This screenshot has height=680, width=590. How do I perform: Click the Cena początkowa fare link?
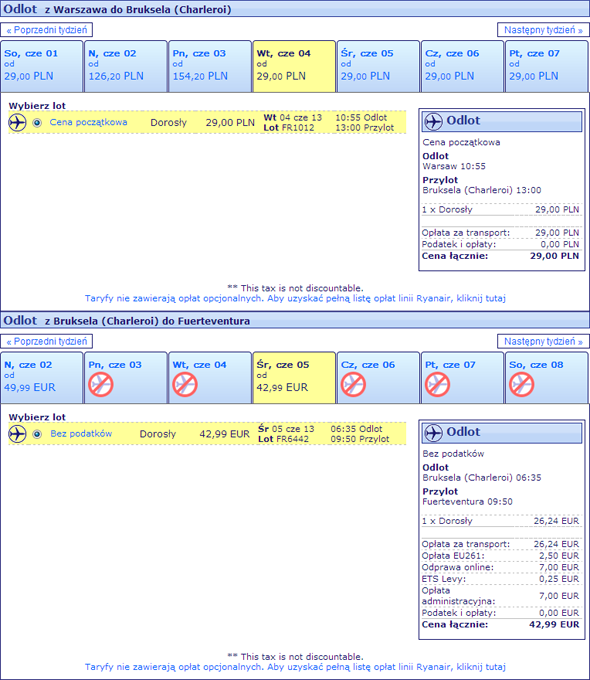point(88,122)
